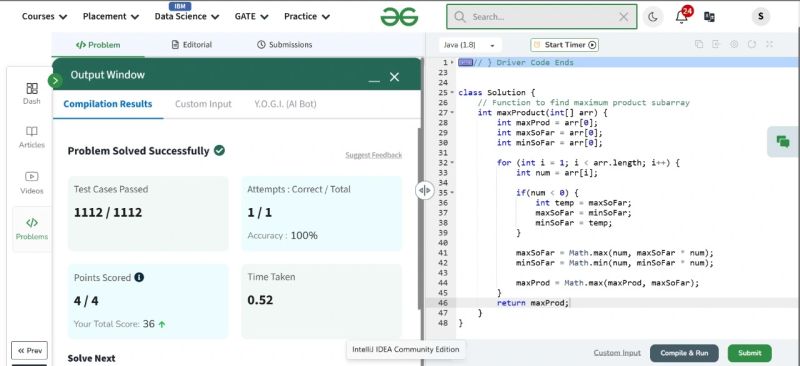Open Videos in the left sidebar
Screen dimensions: 800x366
(x=32, y=183)
